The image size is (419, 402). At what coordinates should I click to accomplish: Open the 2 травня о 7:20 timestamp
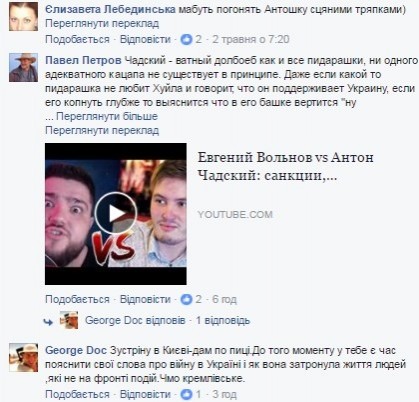[251, 40]
